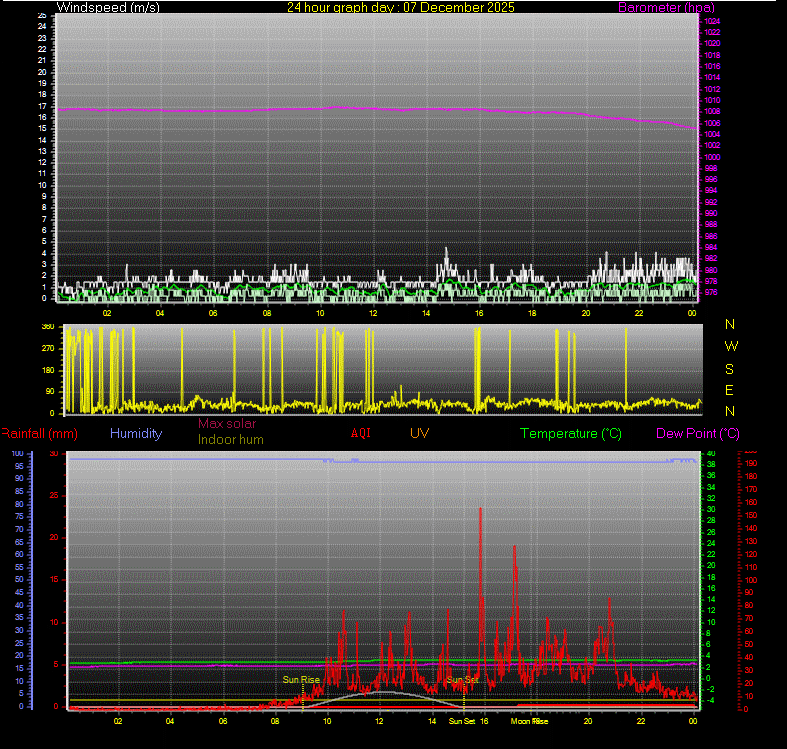Select the 'Temperature (°C)' legend label
Screen dimensions: 787x749
[571, 433]
